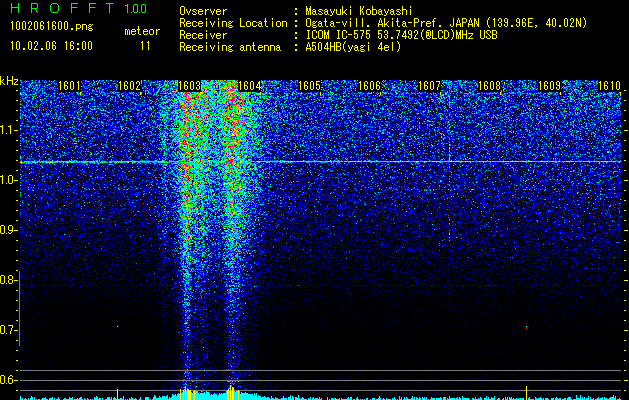Click the 1605 time marker

(309, 86)
